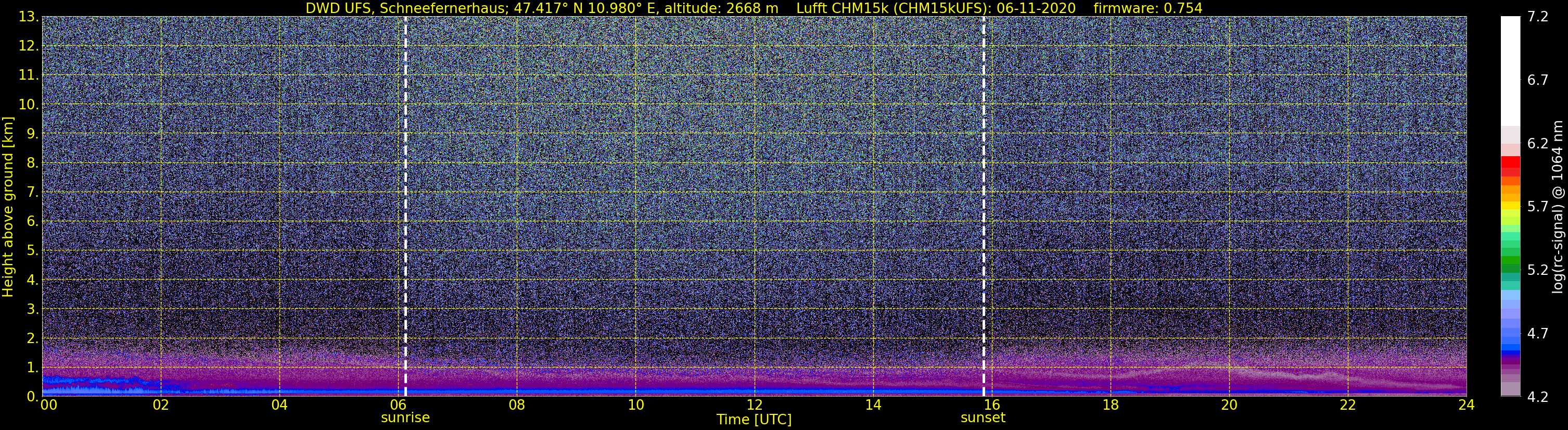Image resolution: width=1568 pixels, height=430 pixels.
Task: Click the height axis label 7.
Action: [x=33, y=193]
